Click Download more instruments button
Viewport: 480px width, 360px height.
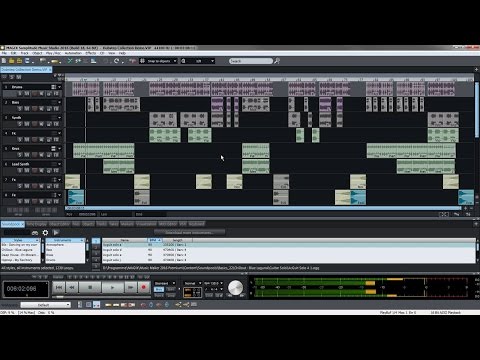click(189, 232)
